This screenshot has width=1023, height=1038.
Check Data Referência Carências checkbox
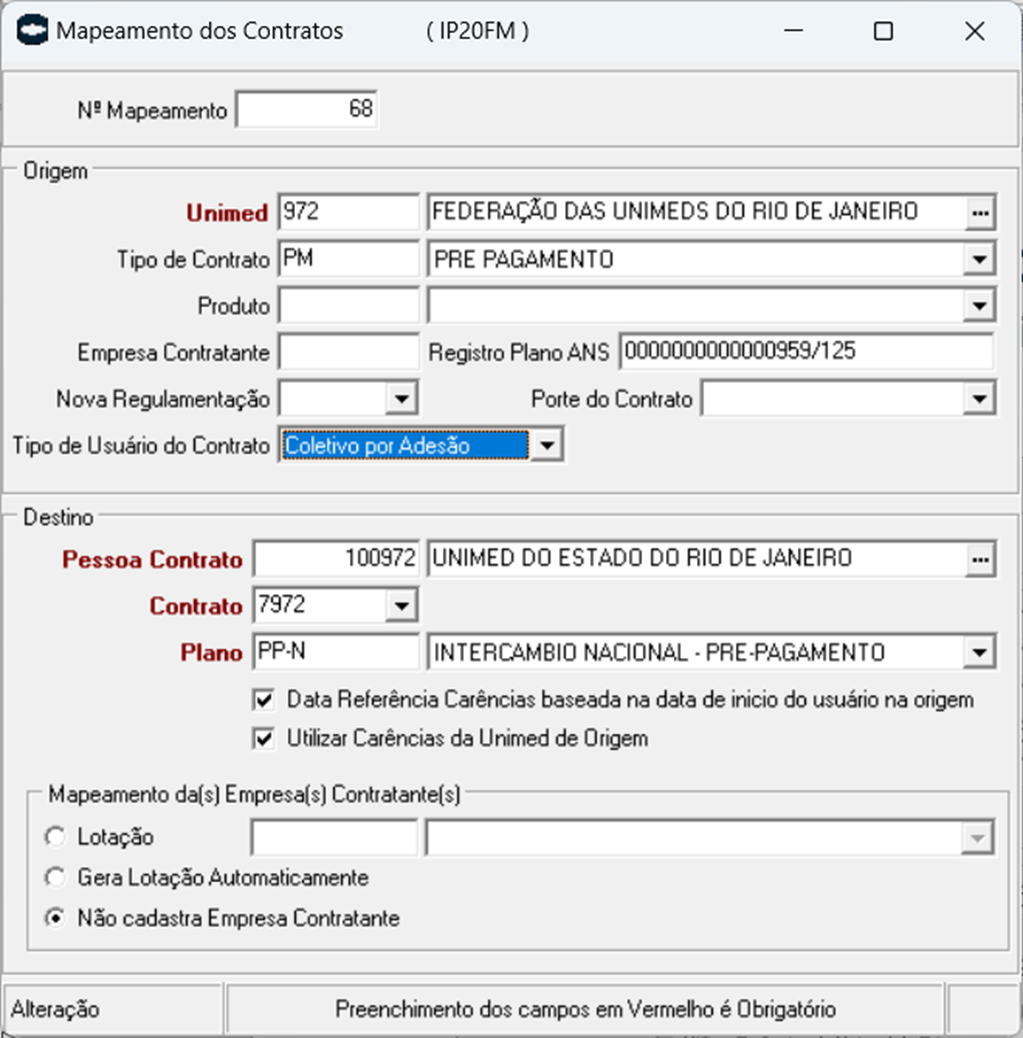point(264,700)
